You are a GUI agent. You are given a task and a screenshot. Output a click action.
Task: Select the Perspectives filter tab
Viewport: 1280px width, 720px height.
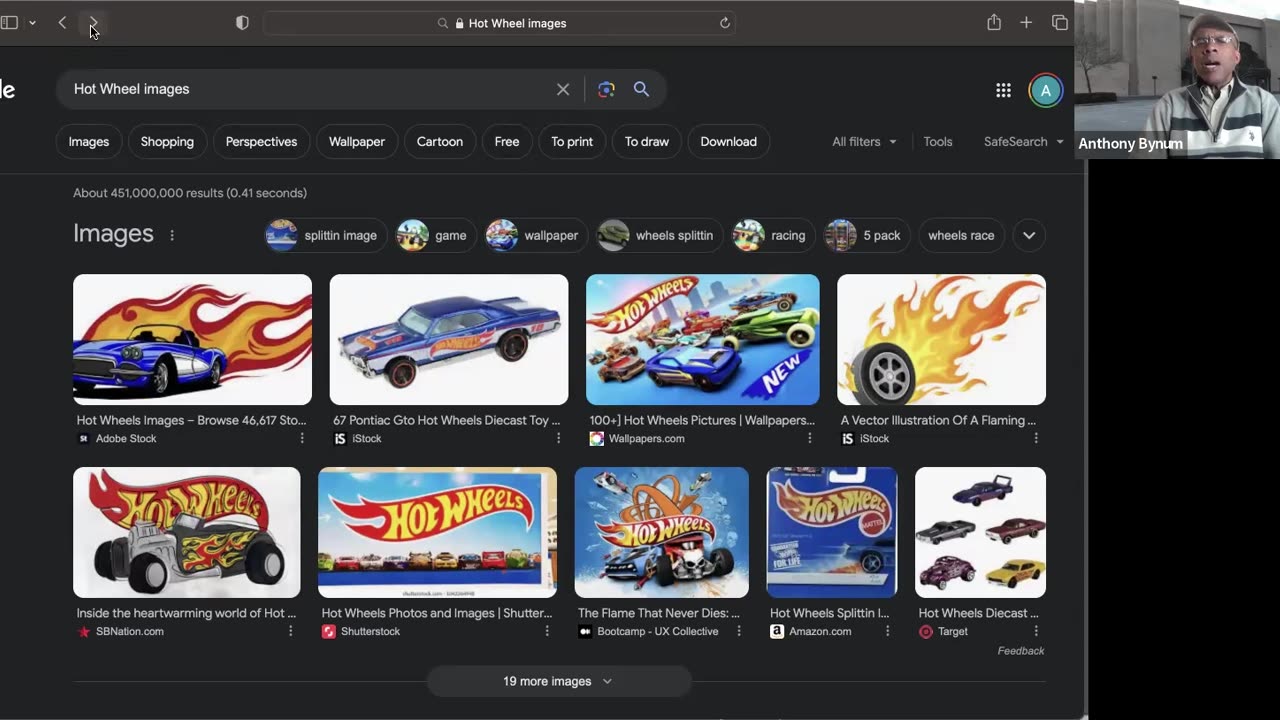coord(261,142)
